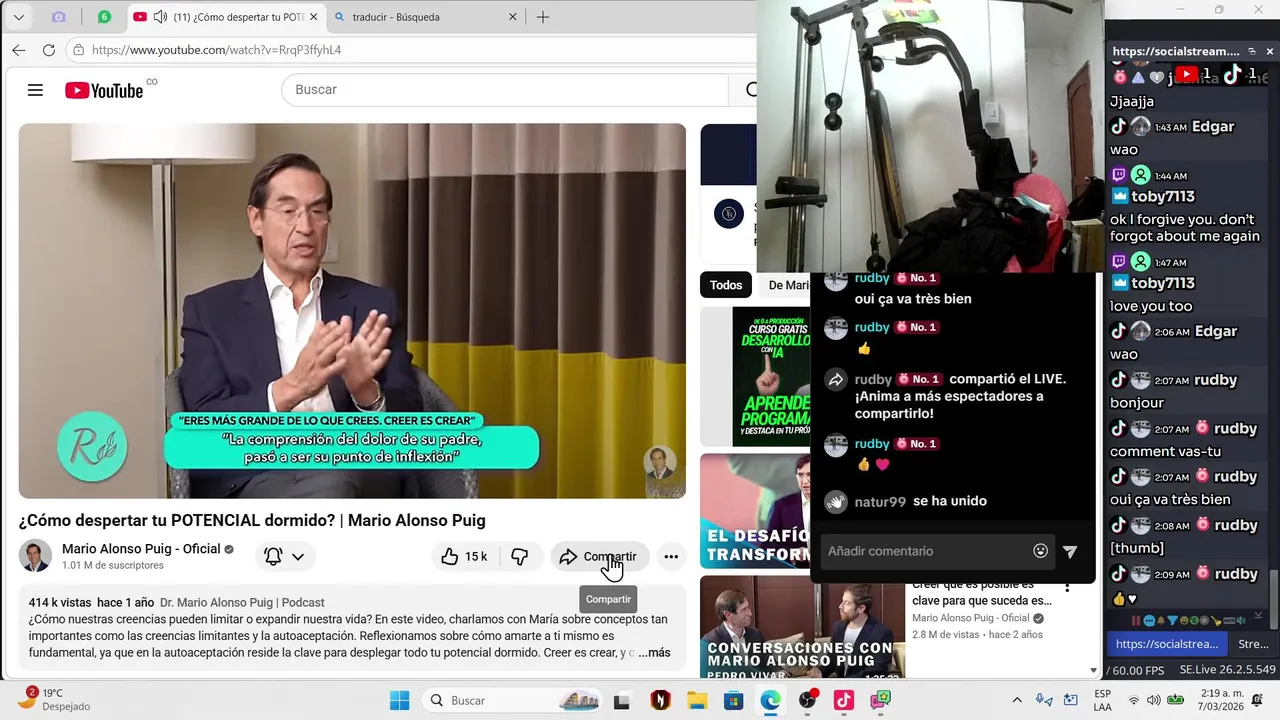1280x720 pixels.
Task: Reload the YouTube page
Action: click(48, 49)
